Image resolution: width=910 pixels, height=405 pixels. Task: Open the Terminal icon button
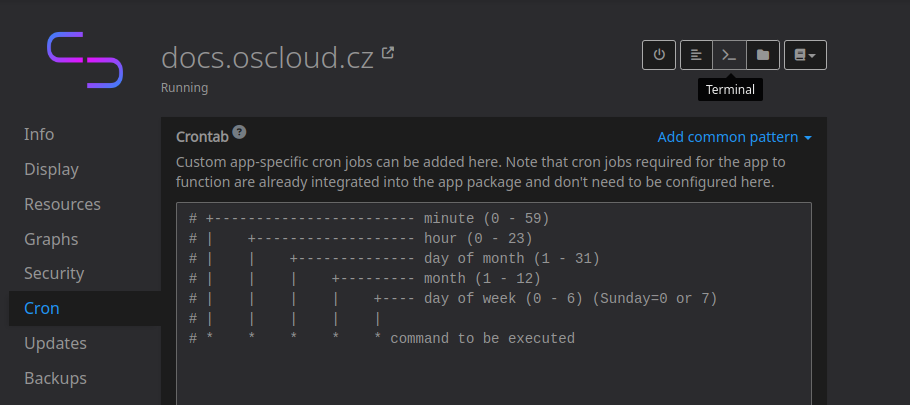(x=730, y=55)
